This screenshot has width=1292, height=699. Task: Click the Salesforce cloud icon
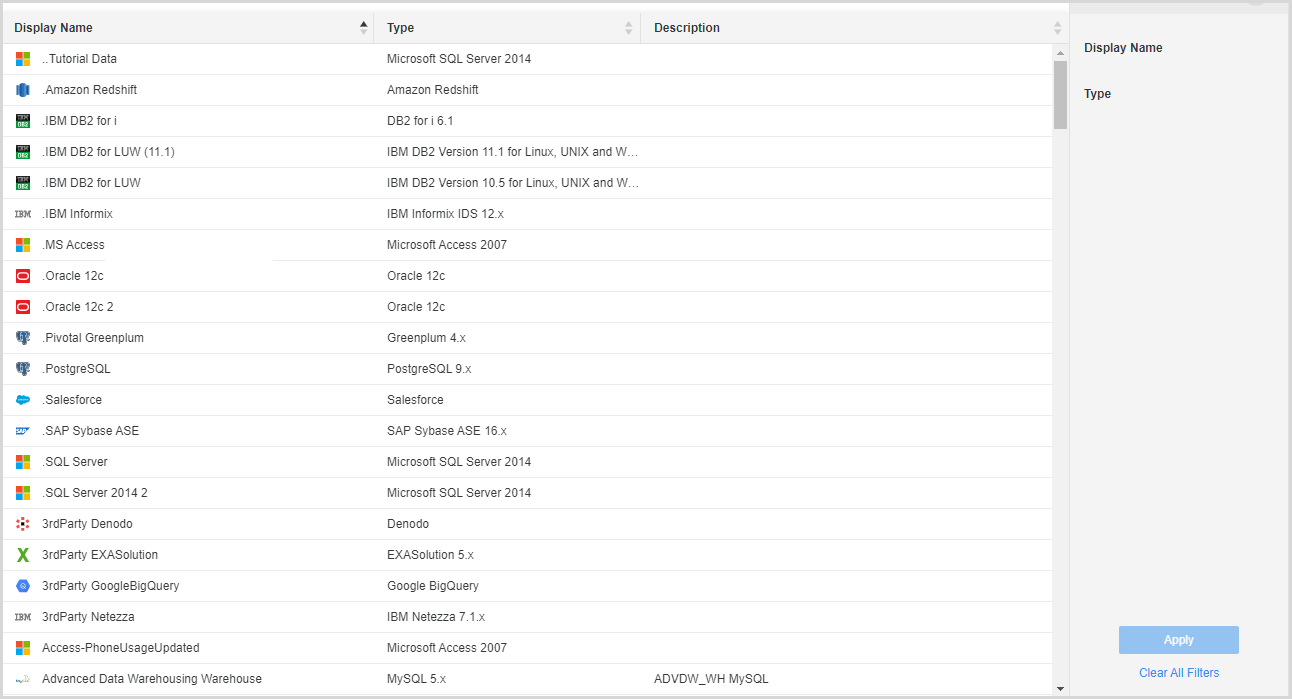click(23, 400)
